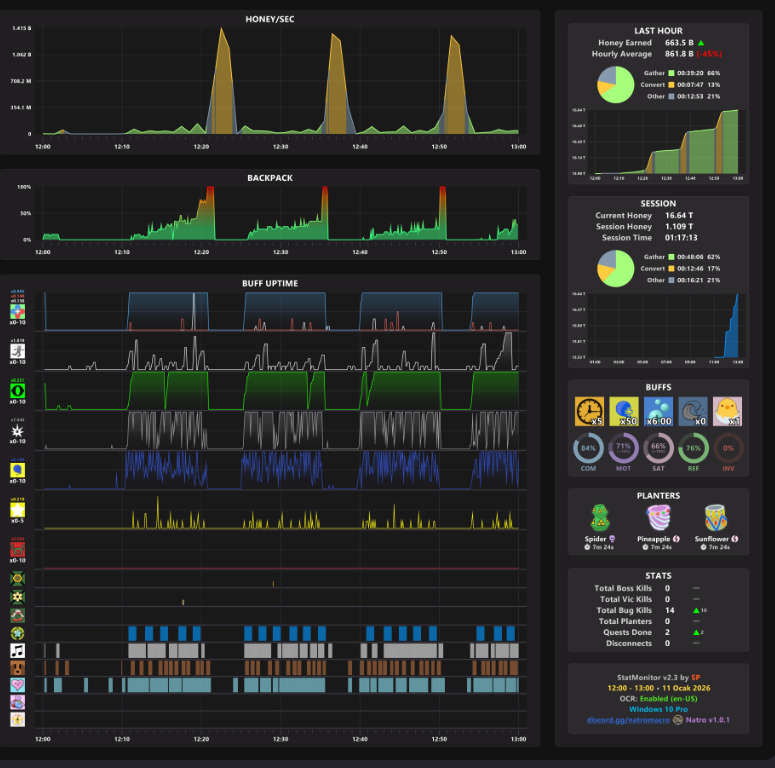This screenshot has height=768, width=775.
Task: Click the REF 76% circular gauge
Action: pos(693,448)
